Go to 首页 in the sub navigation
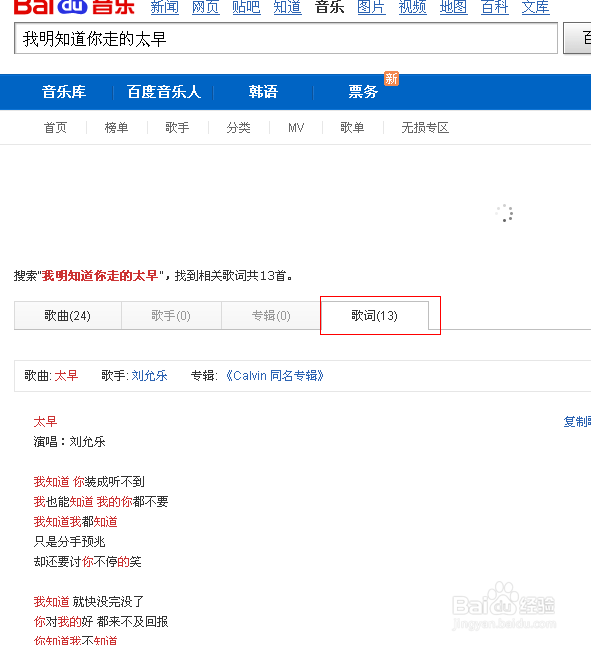The height and width of the screenshot is (645, 591). (x=55, y=128)
